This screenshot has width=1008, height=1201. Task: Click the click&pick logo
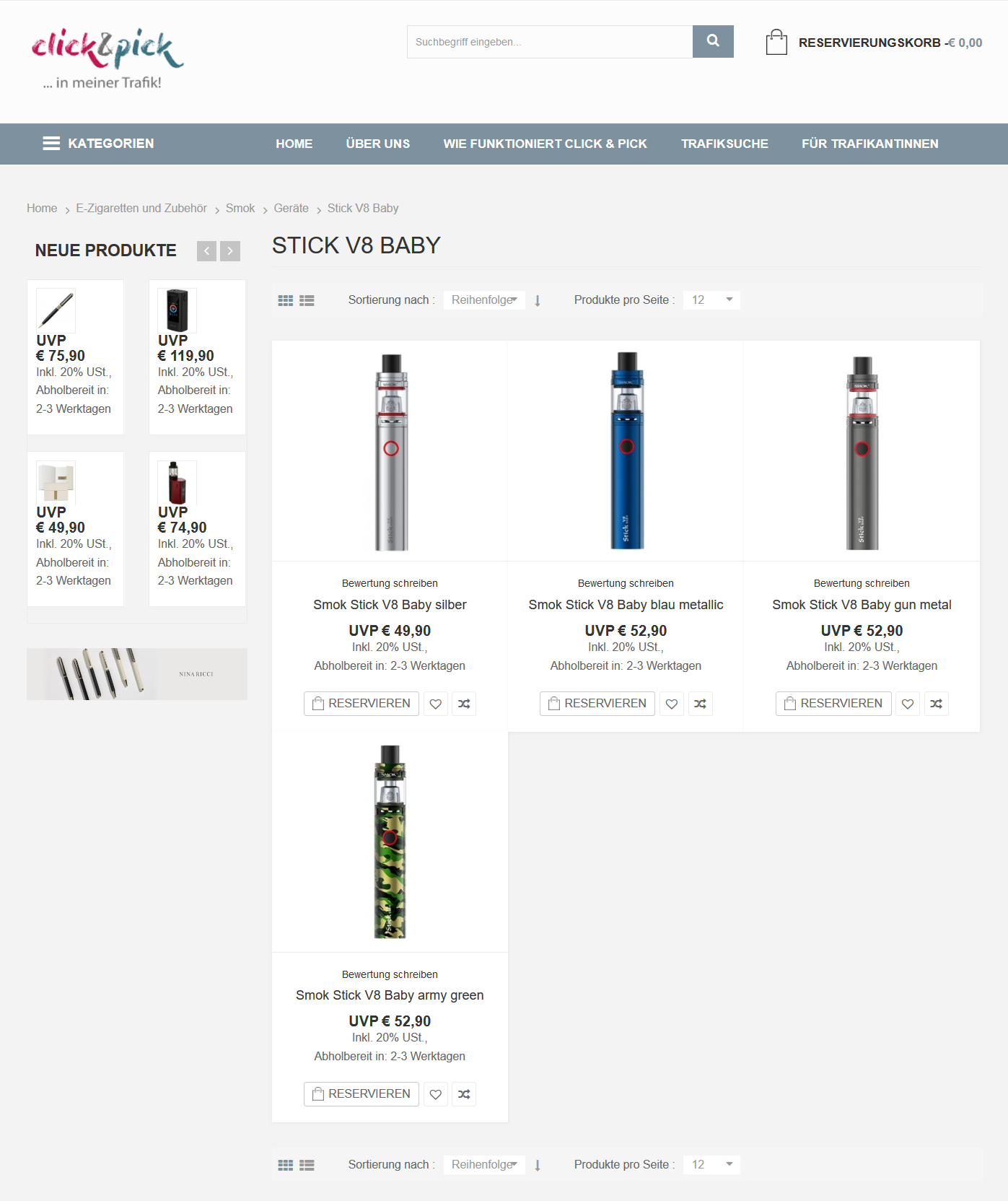[x=108, y=59]
